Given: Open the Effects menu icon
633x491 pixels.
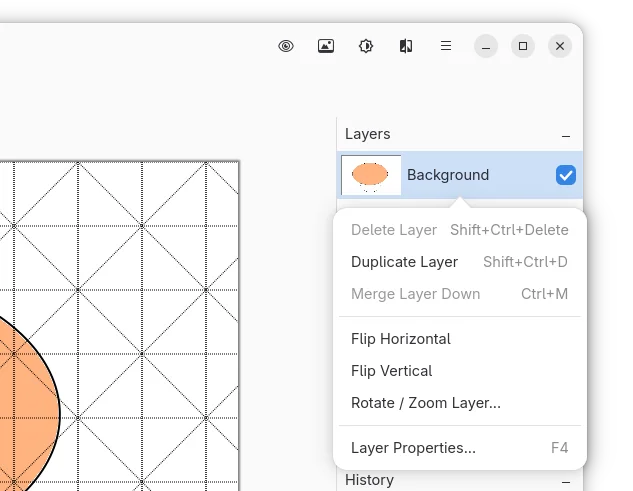Looking at the screenshot, I should (x=406, y=46).
